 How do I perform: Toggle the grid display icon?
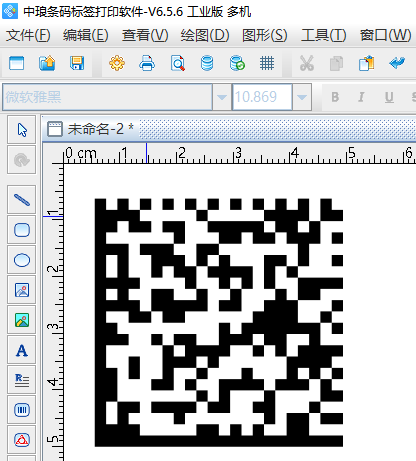point(267,63)
